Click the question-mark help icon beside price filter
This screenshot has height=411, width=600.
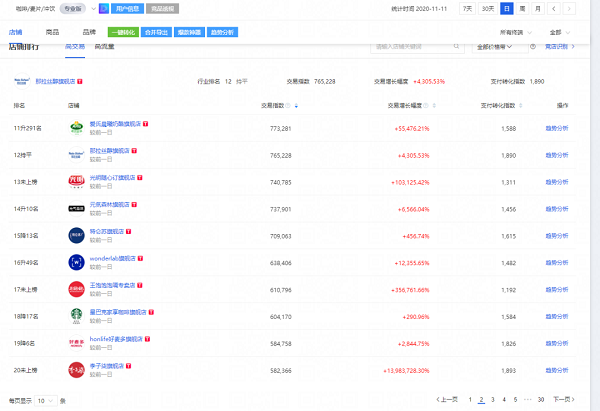pyautogui.click(x=533, y=46)
